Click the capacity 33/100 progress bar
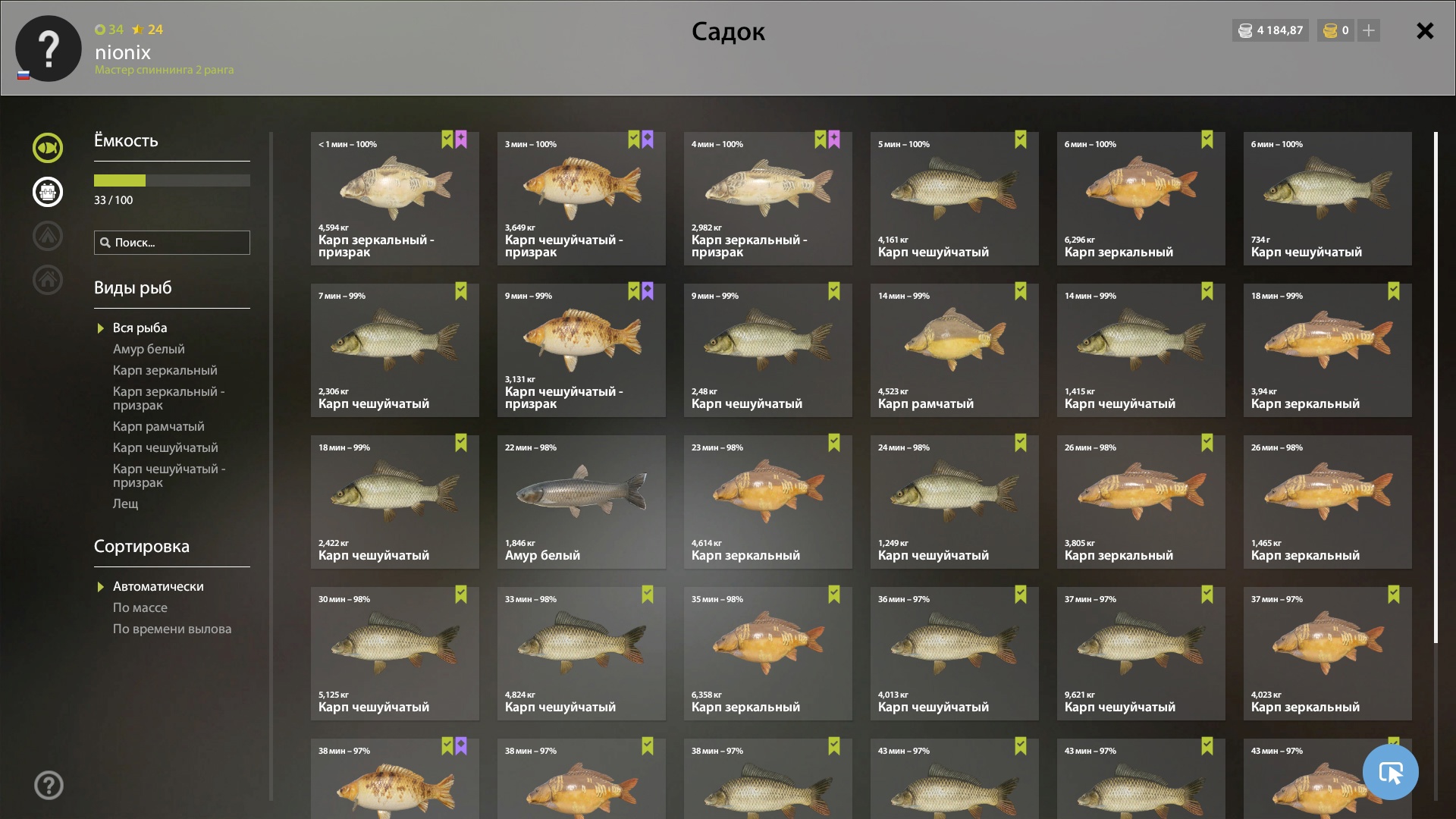The image size is (1456, 819). [x=172, y=180]
